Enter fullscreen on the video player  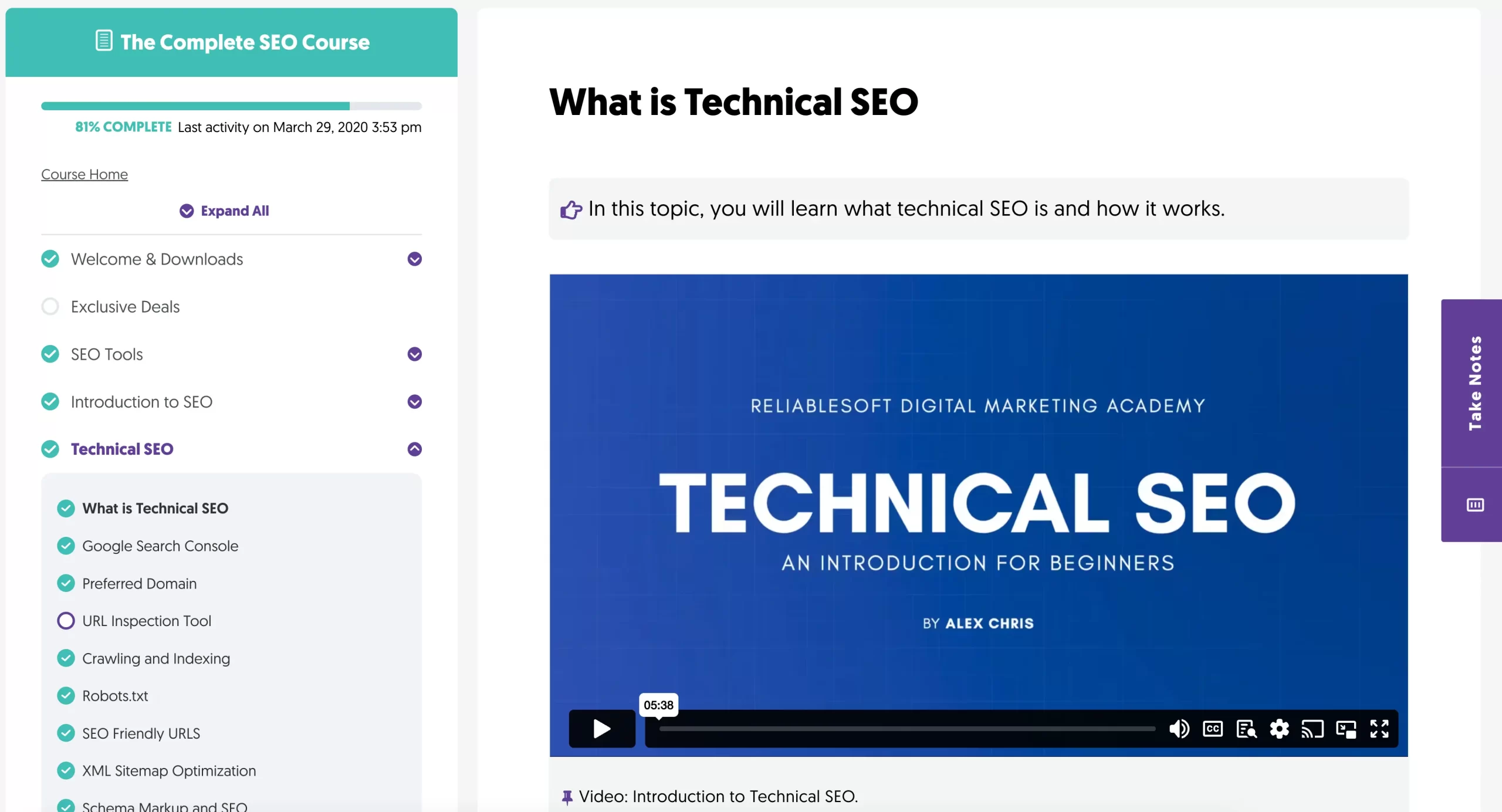[1379, 729]
